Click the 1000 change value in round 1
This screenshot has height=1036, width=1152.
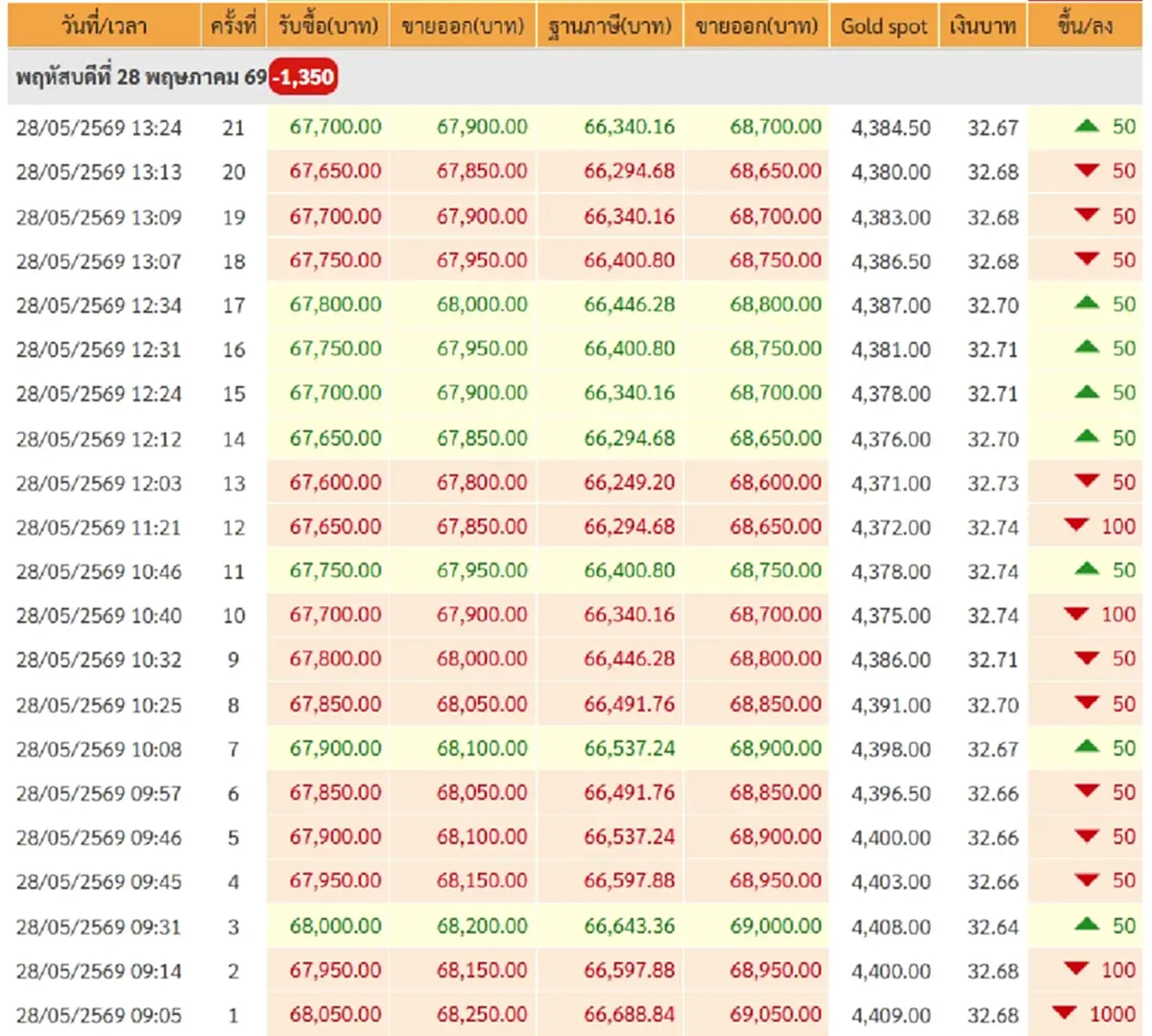tap(1113, 1014)
